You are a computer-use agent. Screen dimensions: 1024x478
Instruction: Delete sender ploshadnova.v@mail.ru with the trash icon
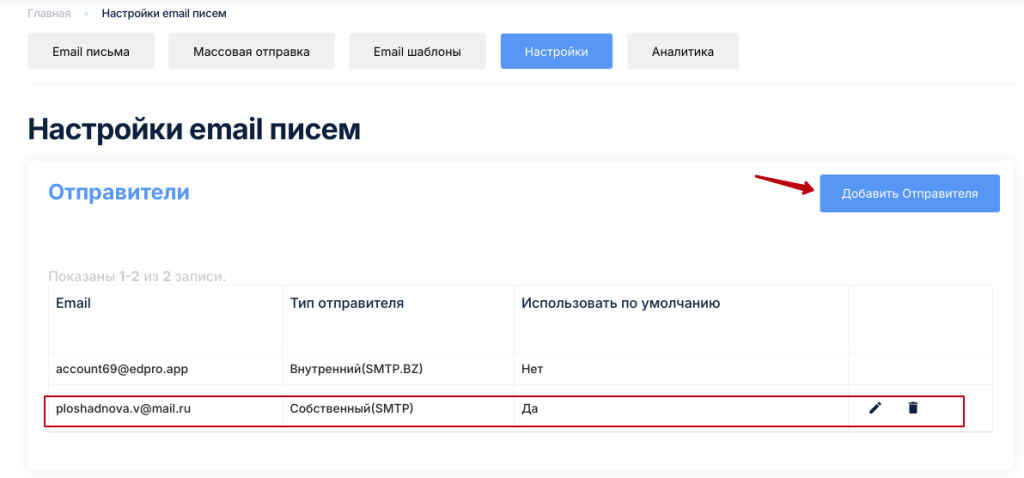pos(912,408)
